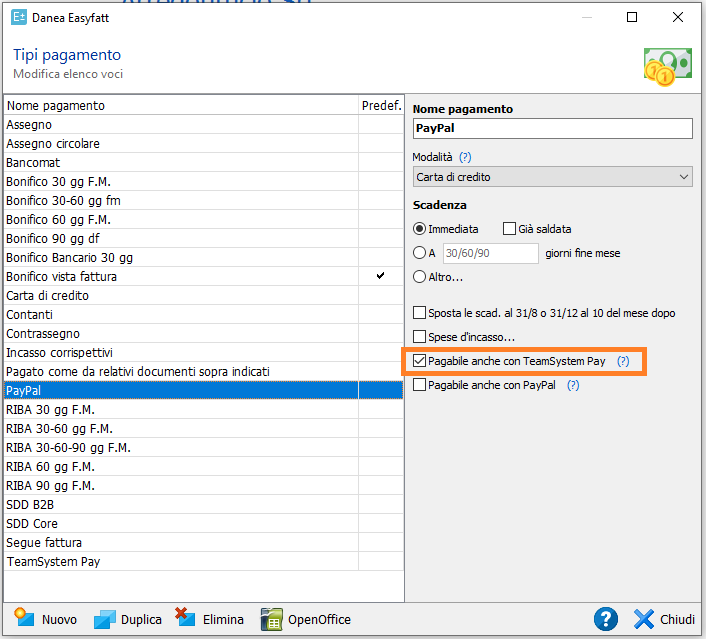Click the Elimina button label

pos(223,620)
